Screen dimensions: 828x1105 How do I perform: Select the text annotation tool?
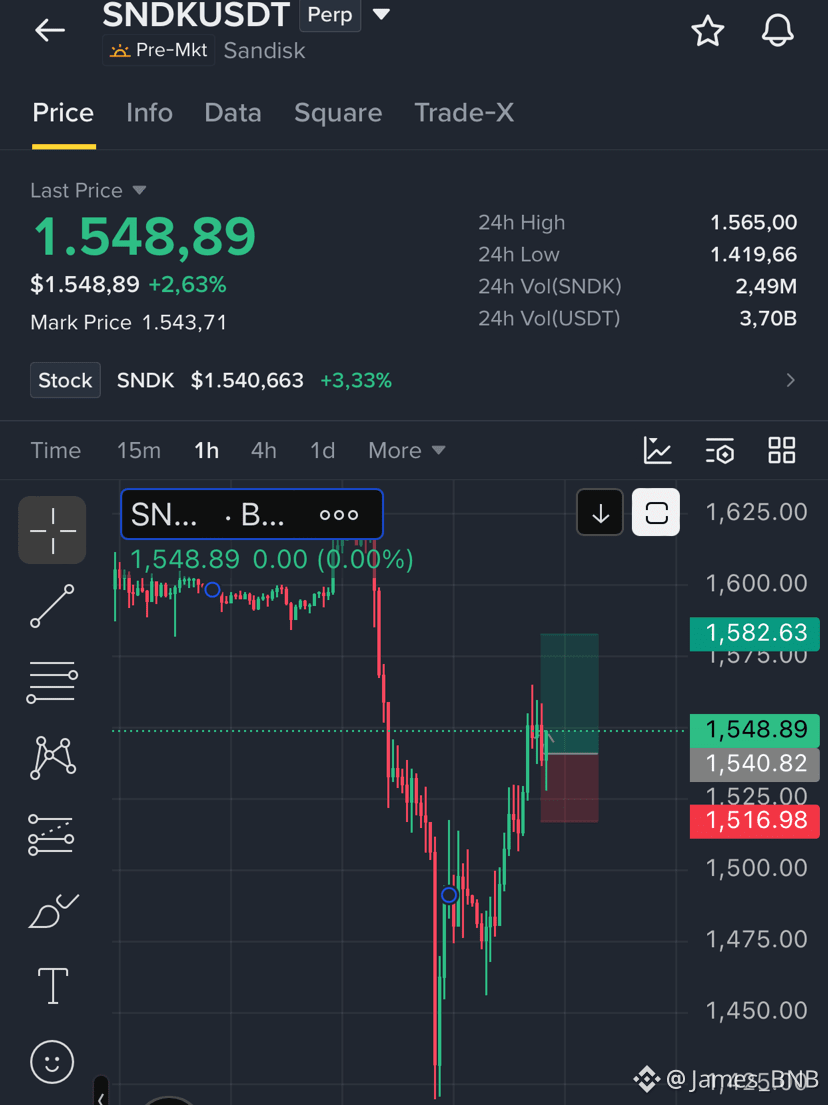53,985
